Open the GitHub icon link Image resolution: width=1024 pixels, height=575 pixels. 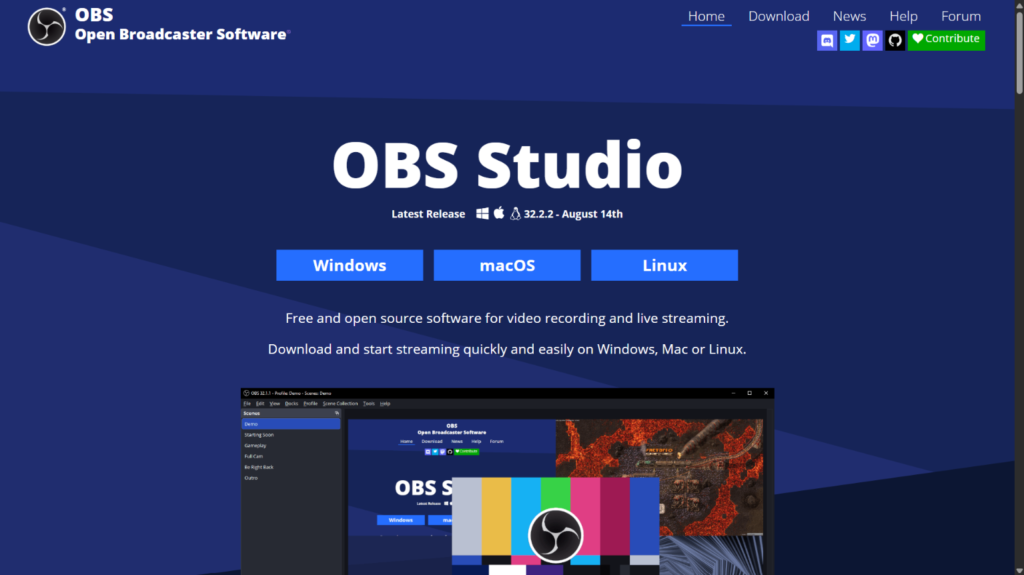(895, 40)
